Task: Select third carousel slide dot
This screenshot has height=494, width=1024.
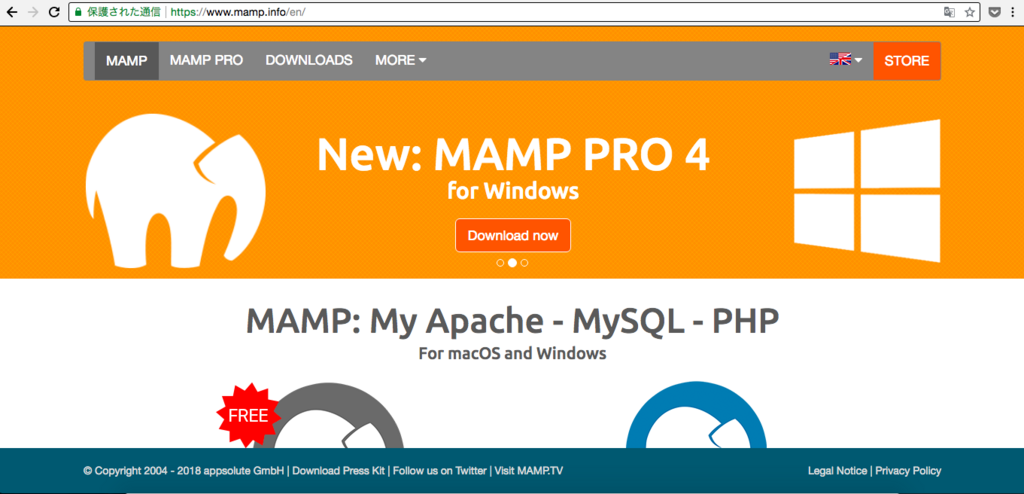Action: [524, 263]
